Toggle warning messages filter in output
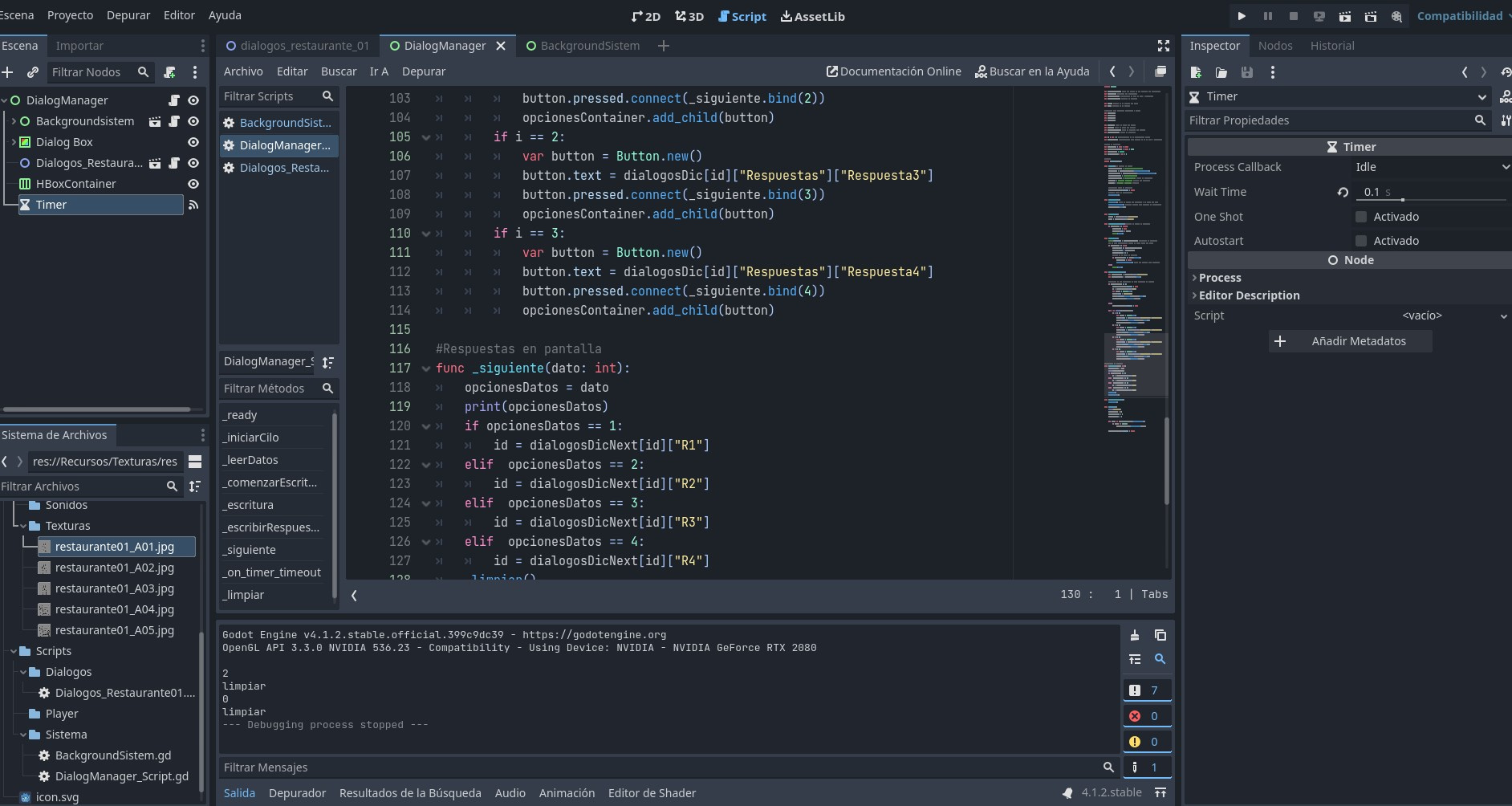The image size is (1512, 806). pyautogui.click(x=1147, y=742)
